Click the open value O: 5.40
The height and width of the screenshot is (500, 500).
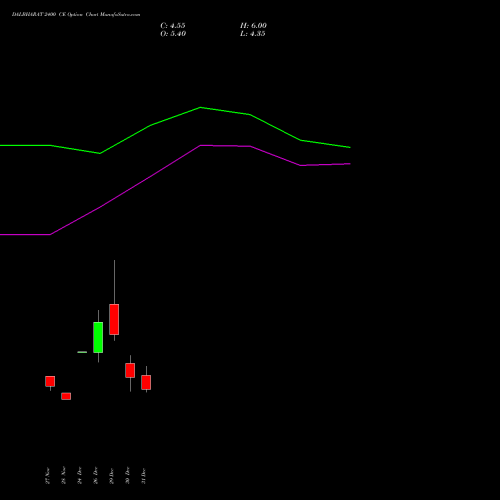pos(173,34)
